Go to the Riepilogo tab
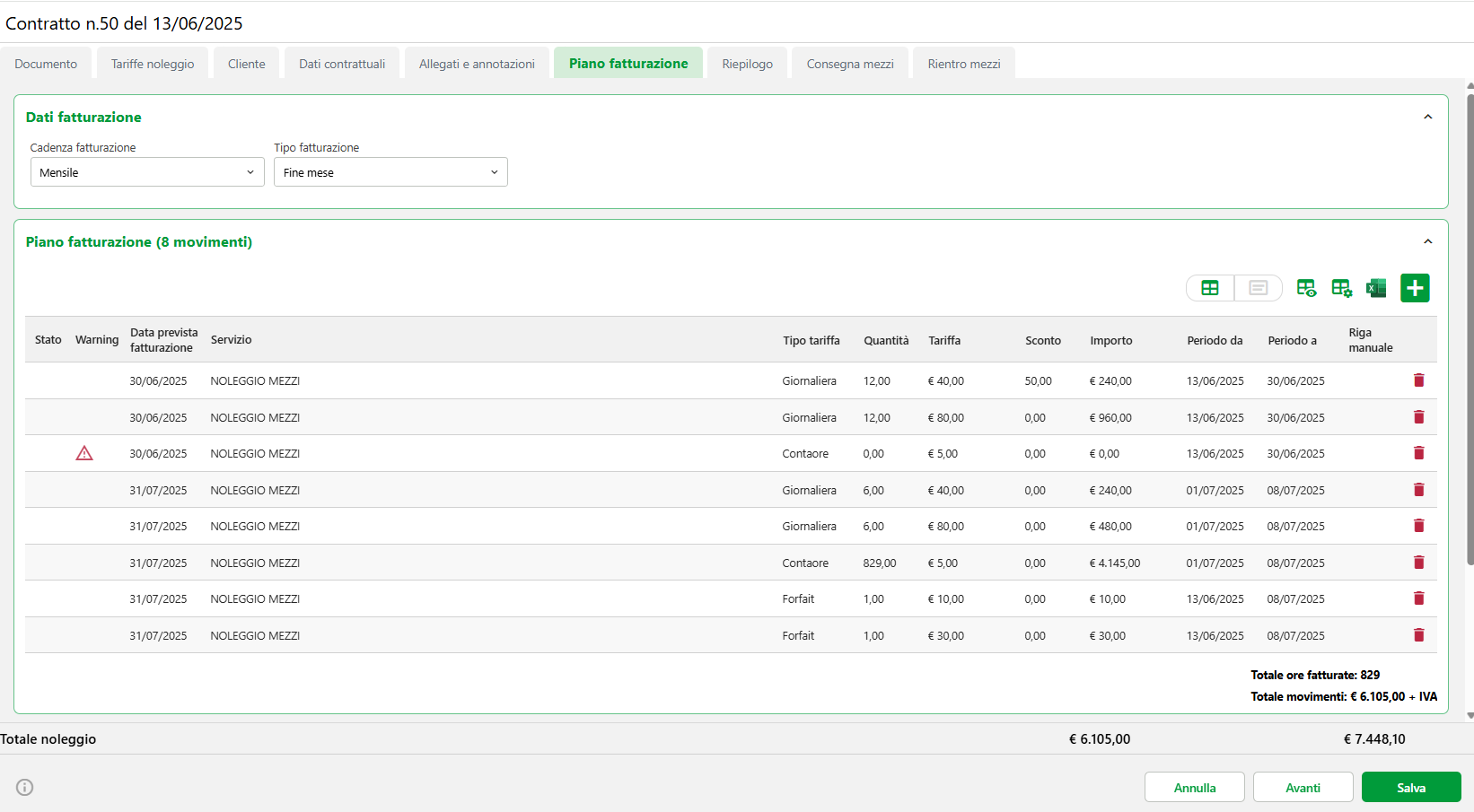 click(x=748, y=64)
